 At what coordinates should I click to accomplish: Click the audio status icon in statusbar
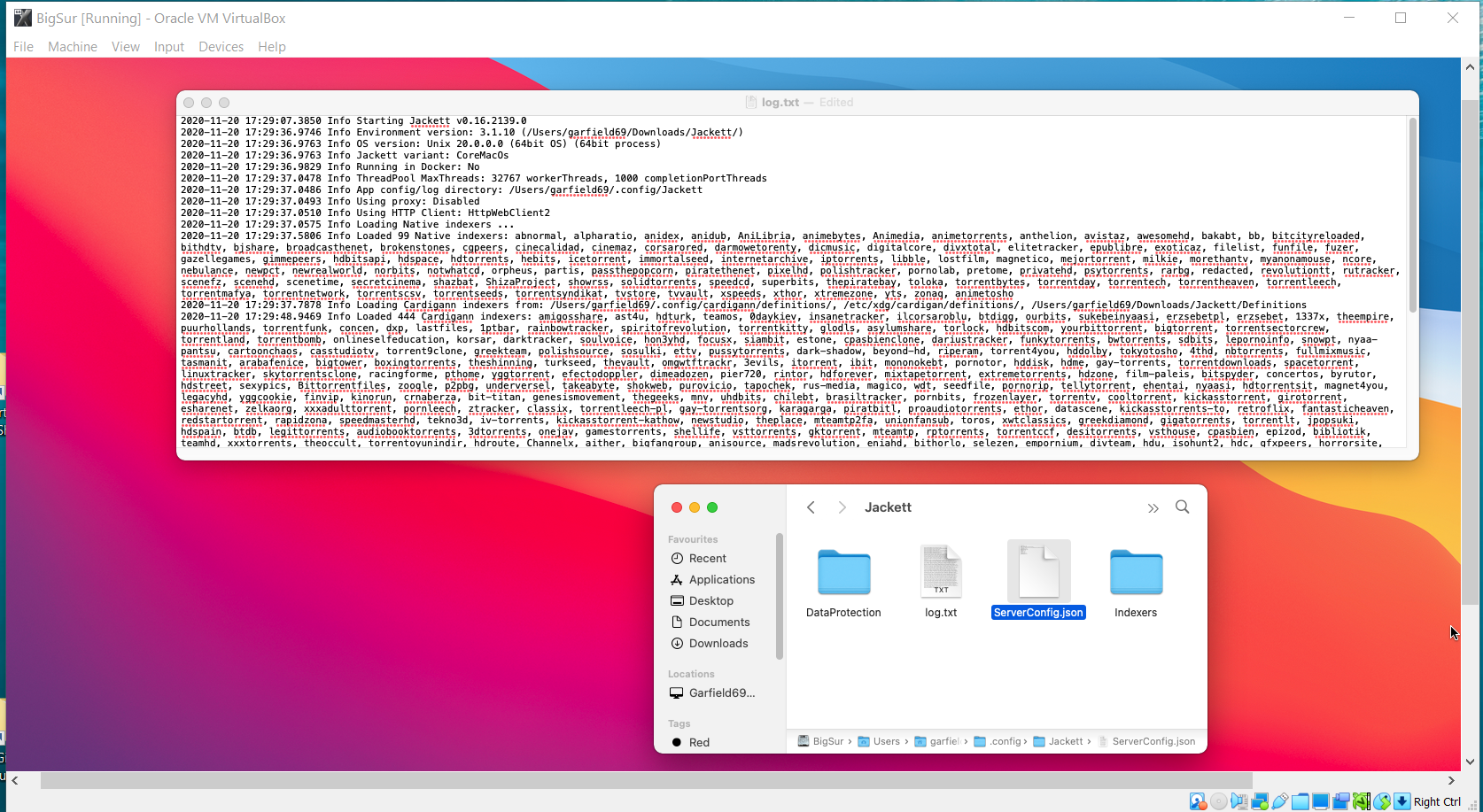pyautogui.click(x=1238, y=800)
